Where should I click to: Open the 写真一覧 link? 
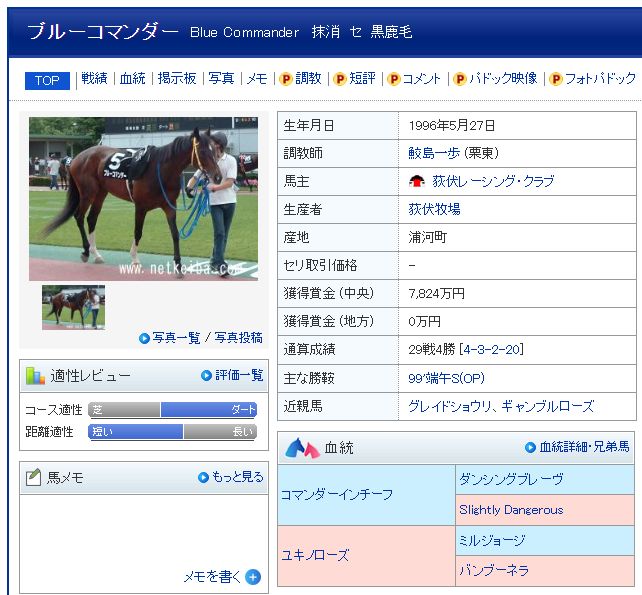[x=176, y=338]
